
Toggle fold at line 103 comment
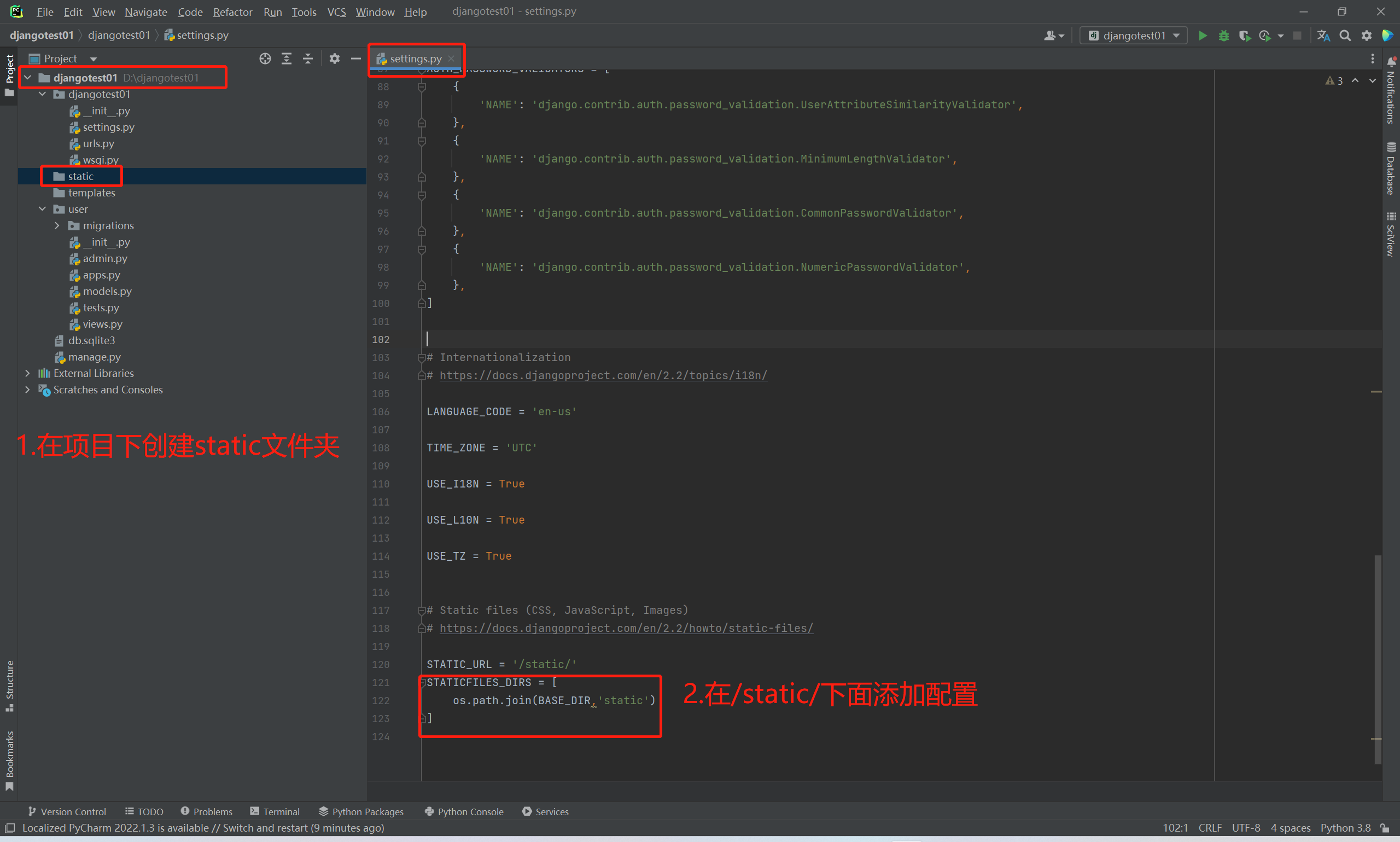click(421, 357)
